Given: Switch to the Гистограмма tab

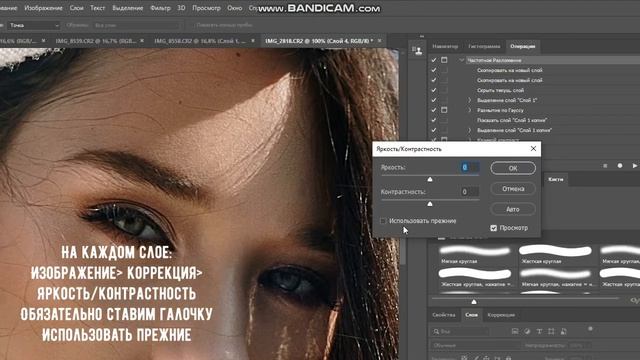Looking at the screenshot, I should 484,46.
